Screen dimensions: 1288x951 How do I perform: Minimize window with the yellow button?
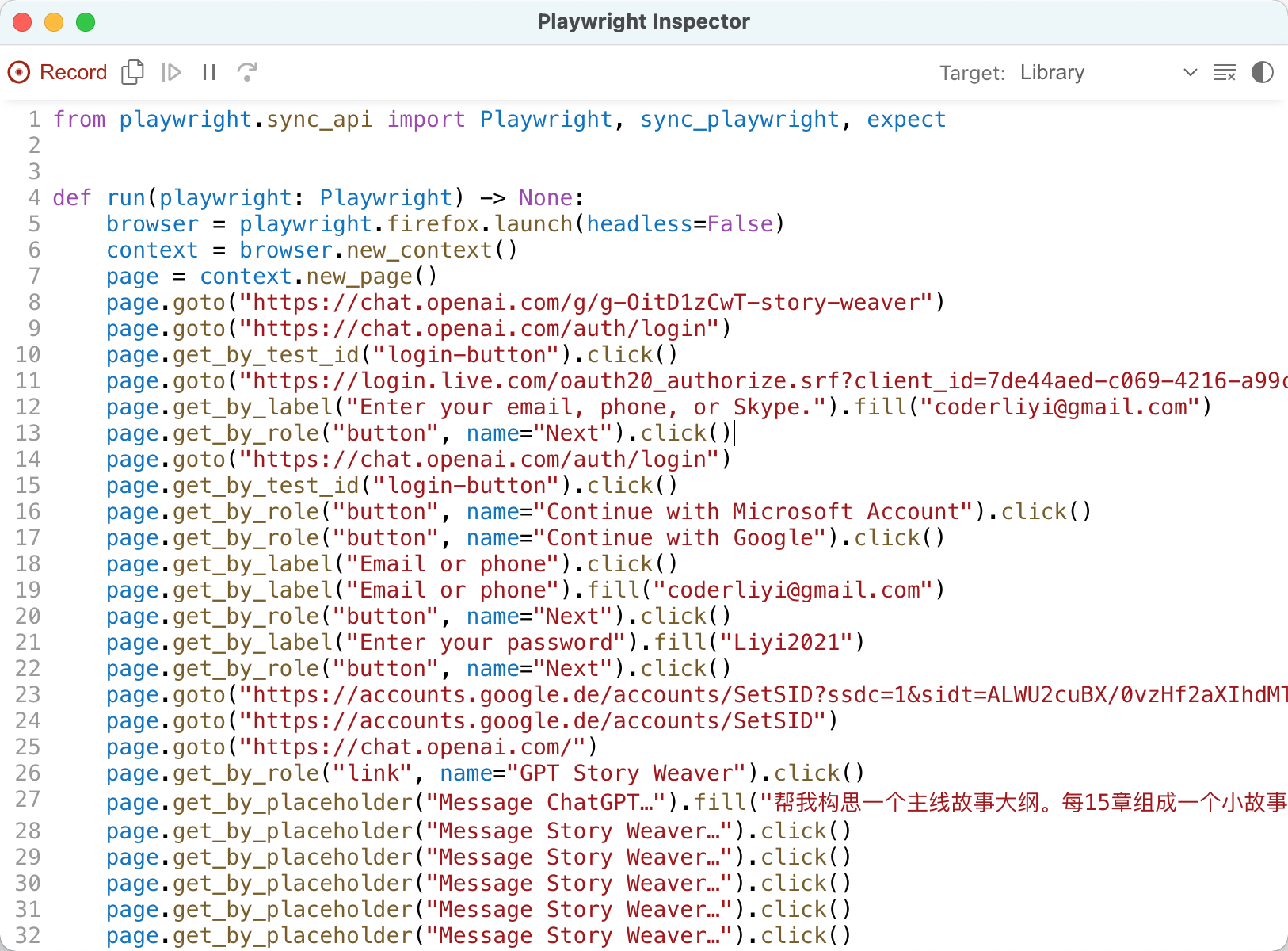54,22
